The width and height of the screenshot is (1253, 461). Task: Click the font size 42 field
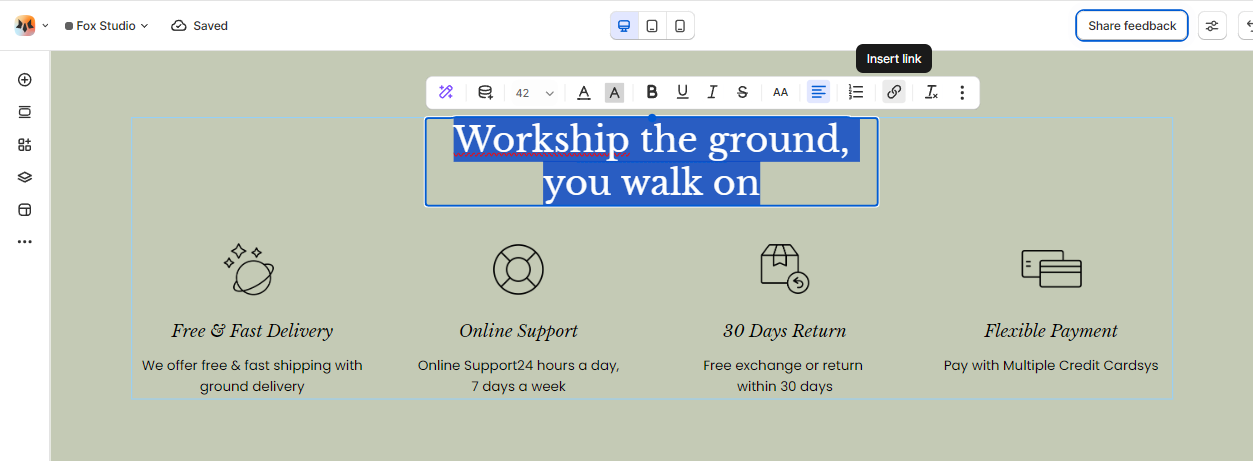[523, 93]
